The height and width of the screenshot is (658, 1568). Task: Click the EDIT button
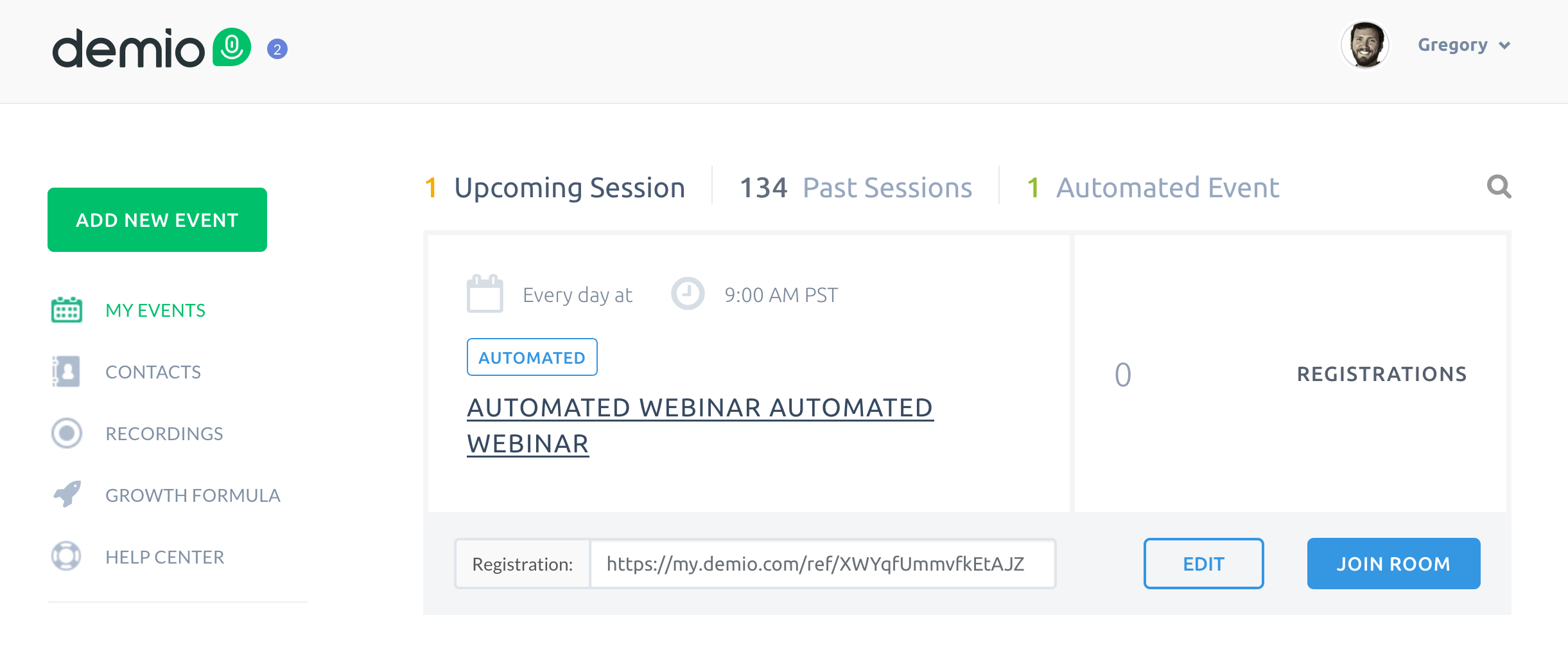tap(1203, 564)
